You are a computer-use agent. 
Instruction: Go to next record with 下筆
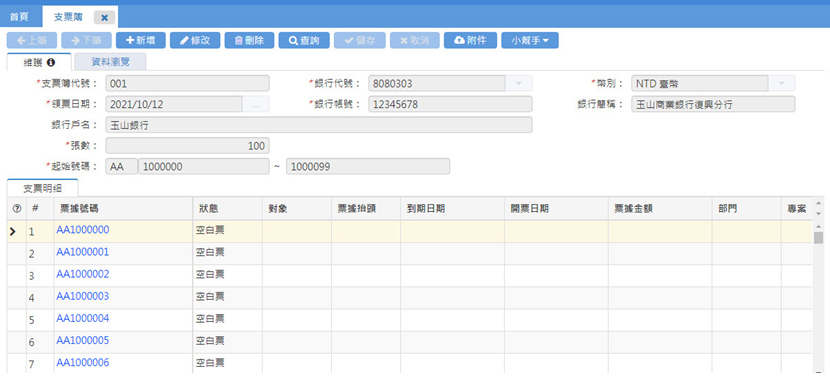pyautogui.click(x=86, y=40)
